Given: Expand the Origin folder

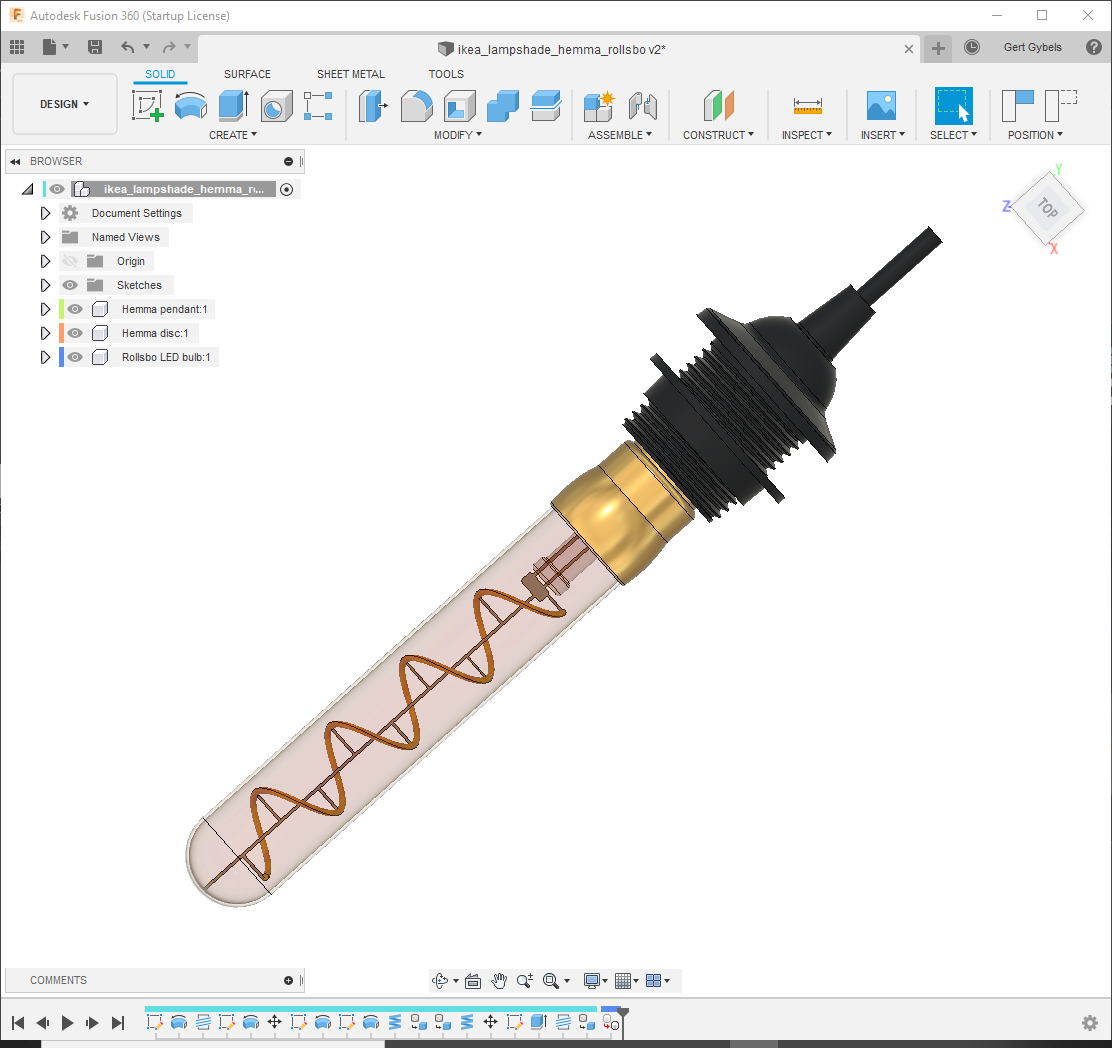Looking at the screenshot, I should pos(45,261).
